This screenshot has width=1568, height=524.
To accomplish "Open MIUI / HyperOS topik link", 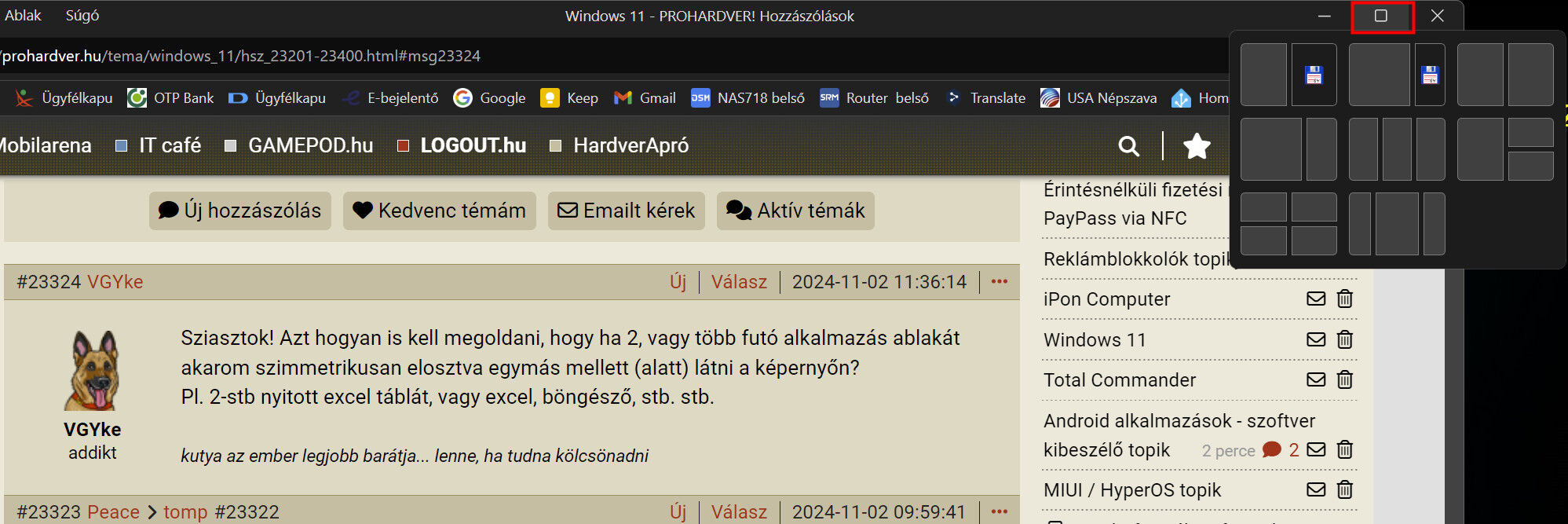I will pos(1132,490).
